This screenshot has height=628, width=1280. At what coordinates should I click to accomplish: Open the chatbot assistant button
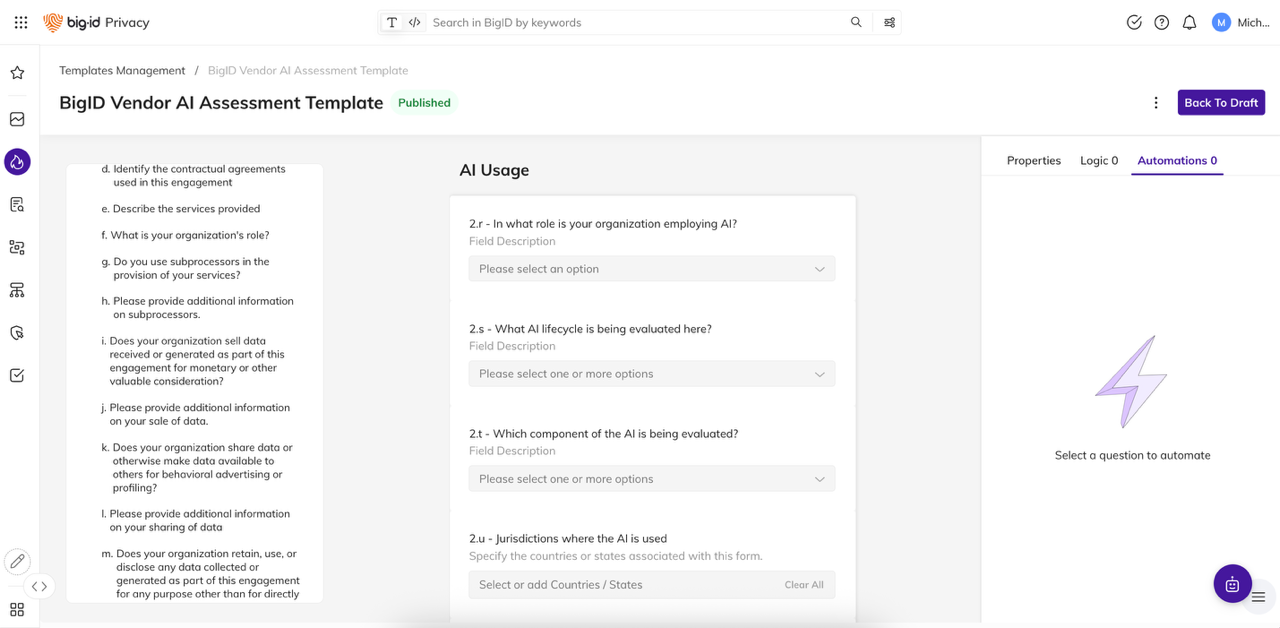1232,584
